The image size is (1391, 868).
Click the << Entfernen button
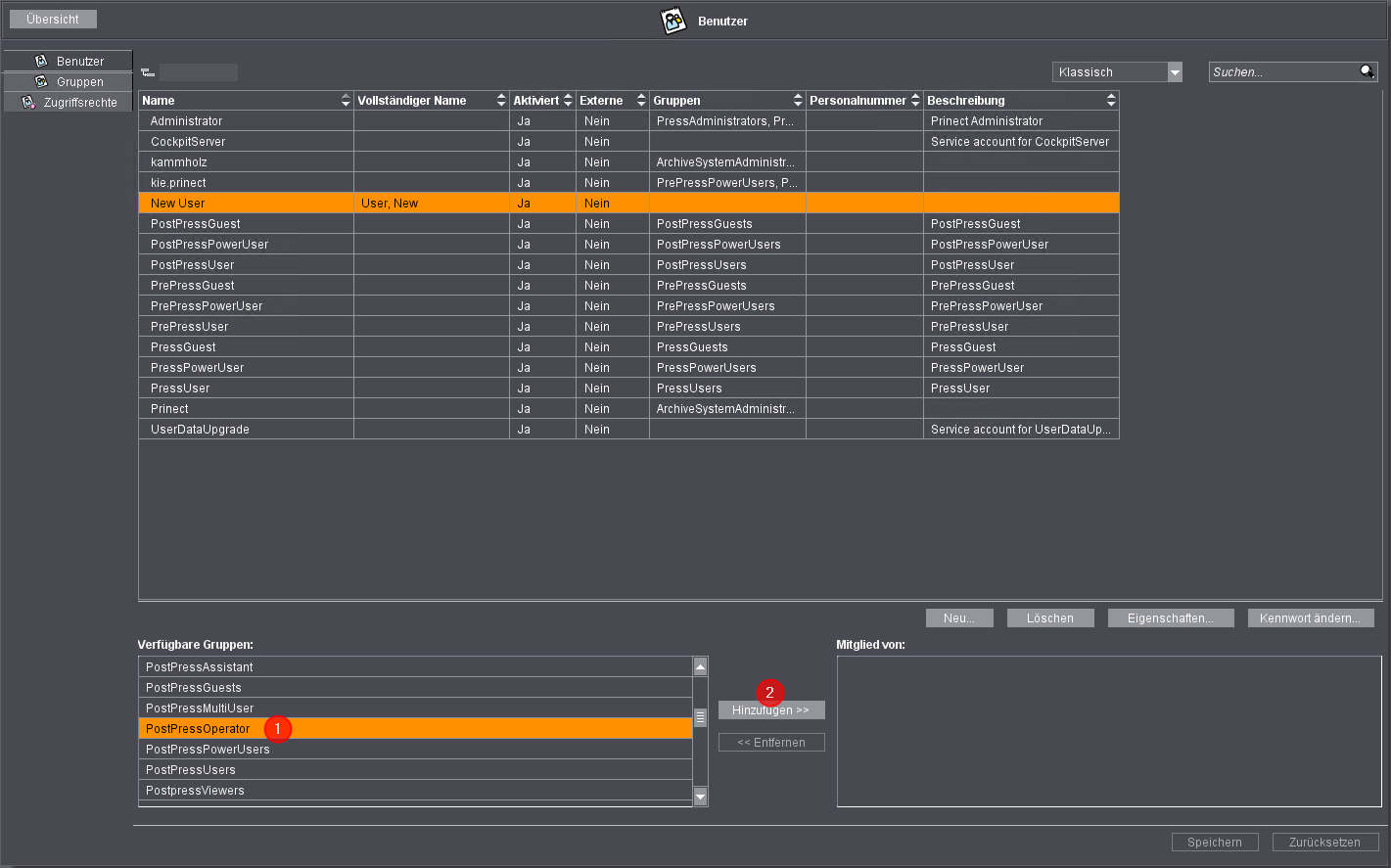(771, 743)
